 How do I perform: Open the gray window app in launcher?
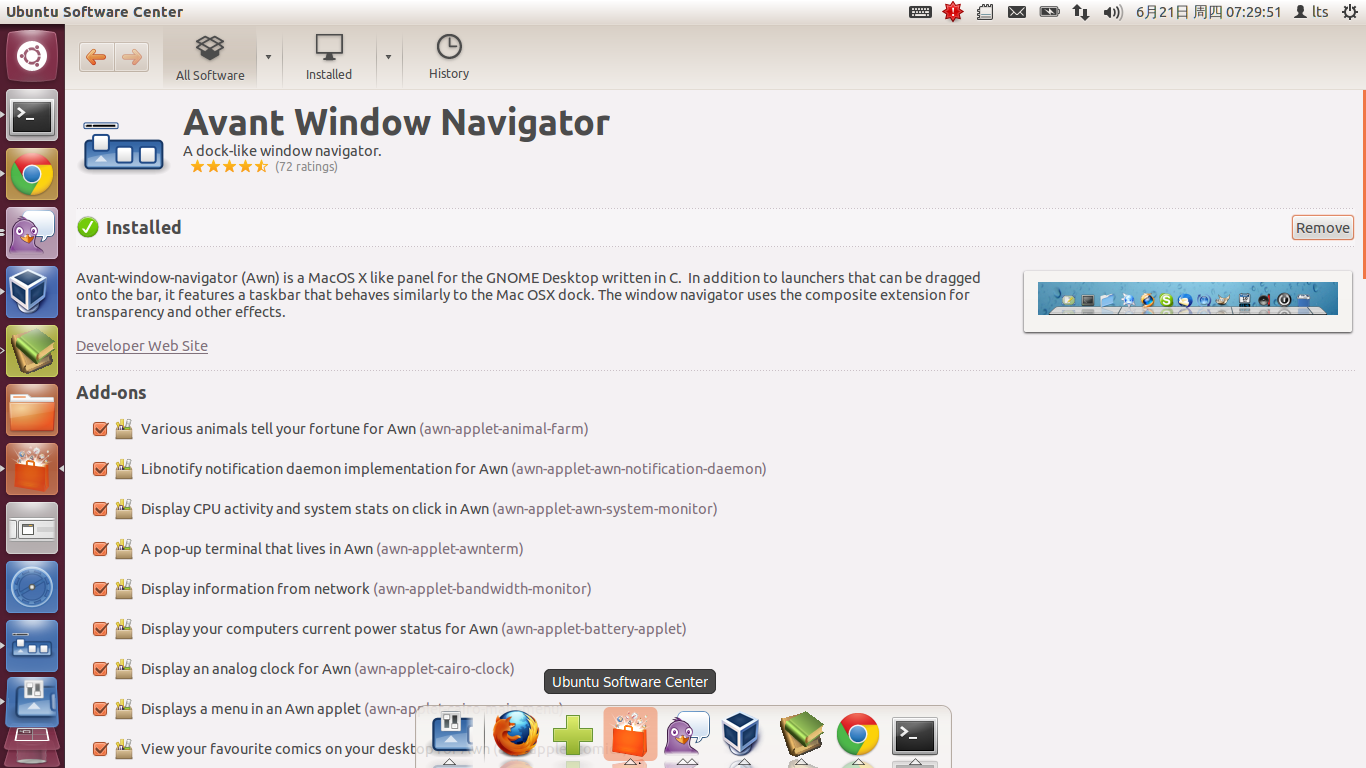coord(32,529)
